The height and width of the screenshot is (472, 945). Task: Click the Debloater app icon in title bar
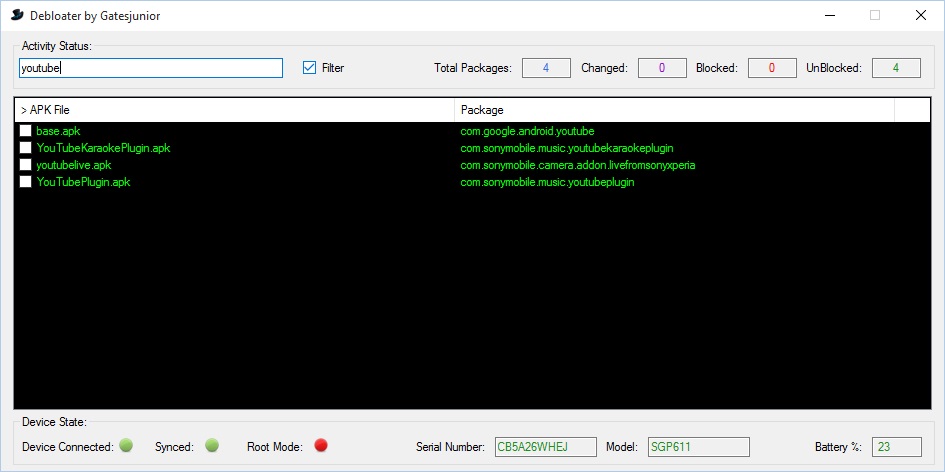tap(17, 16)
